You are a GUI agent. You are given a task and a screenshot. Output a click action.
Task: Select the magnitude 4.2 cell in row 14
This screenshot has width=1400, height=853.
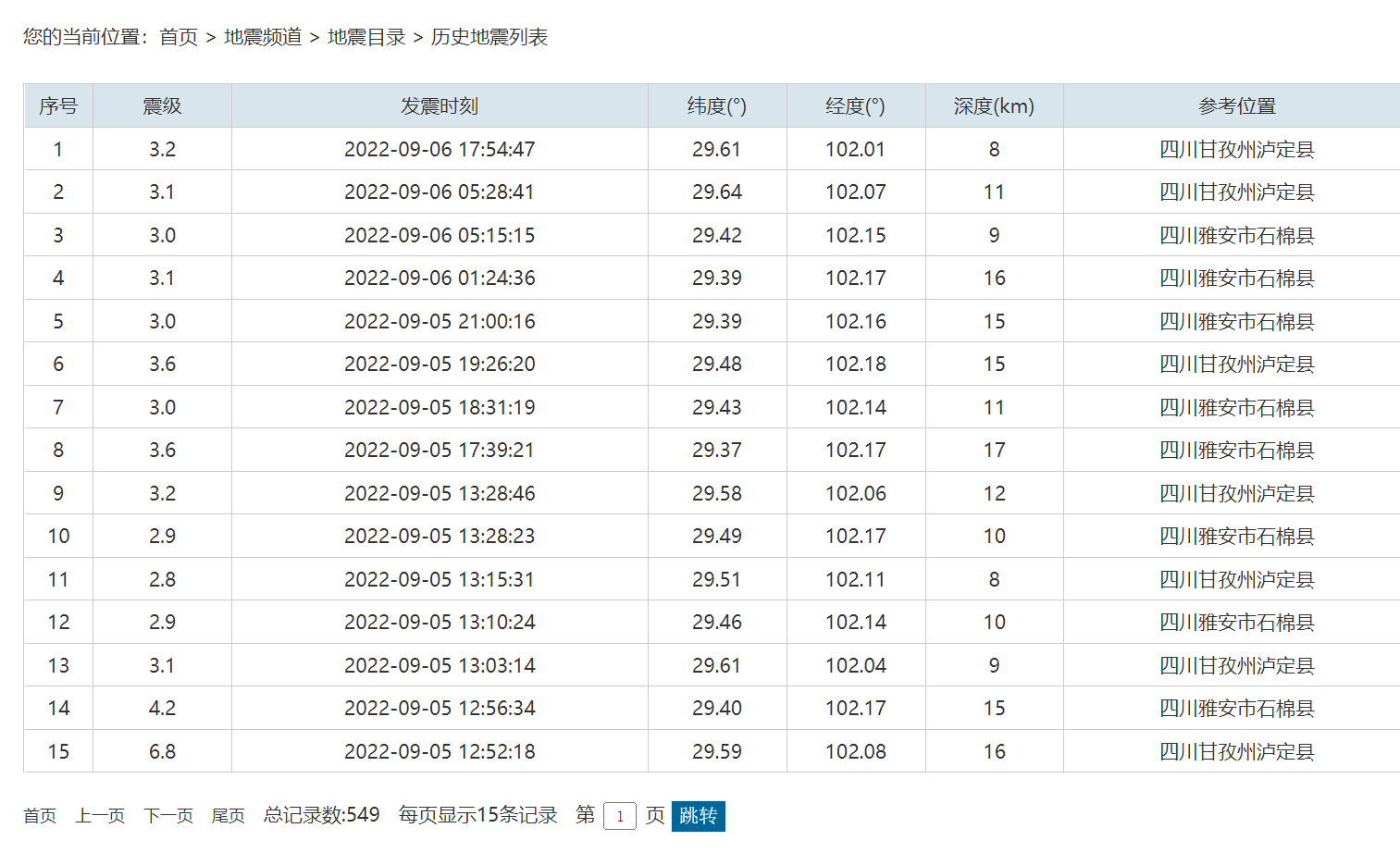pos(162,708)
